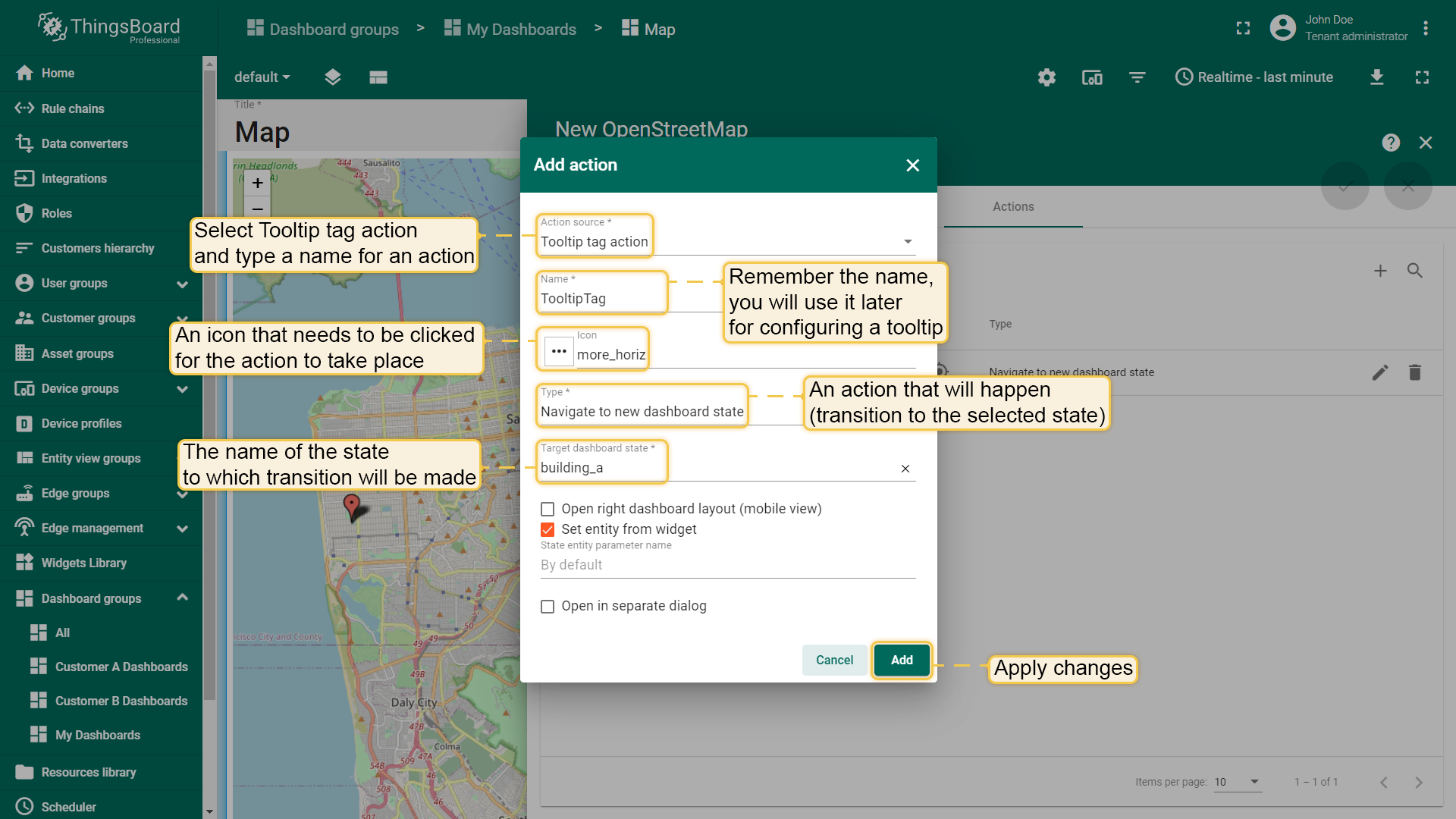1456x819 pixels.
Task: Select Customer B Dashboards
Action: tap(101, 701)
